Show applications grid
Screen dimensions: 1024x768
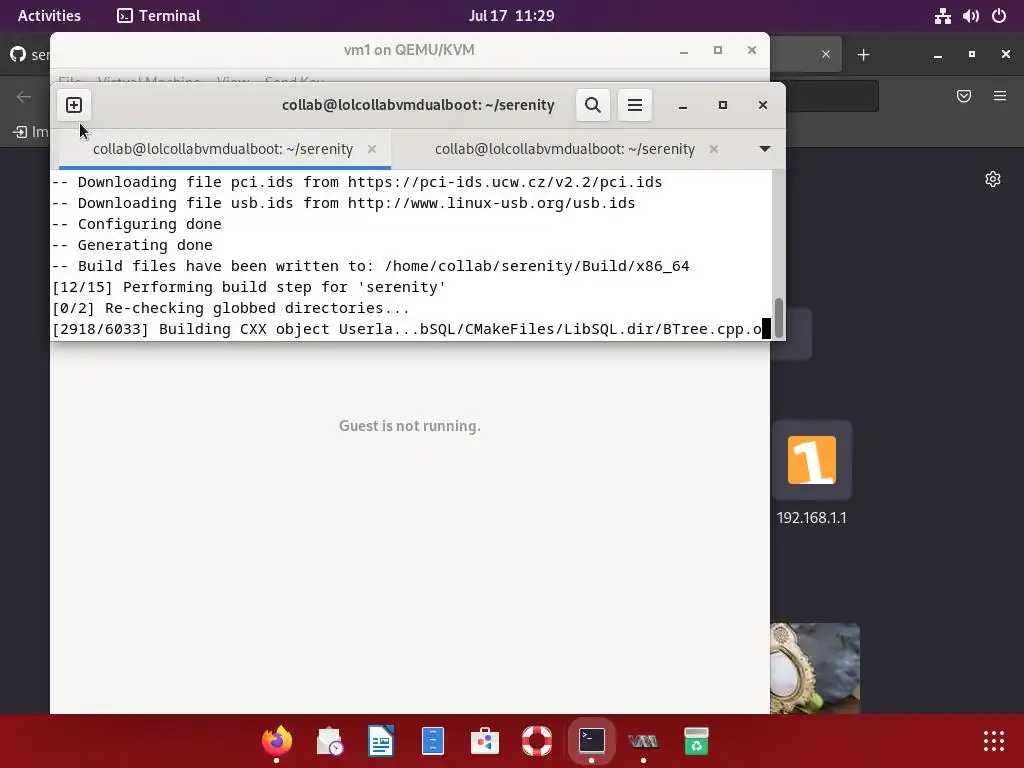[x=994, y=741]
